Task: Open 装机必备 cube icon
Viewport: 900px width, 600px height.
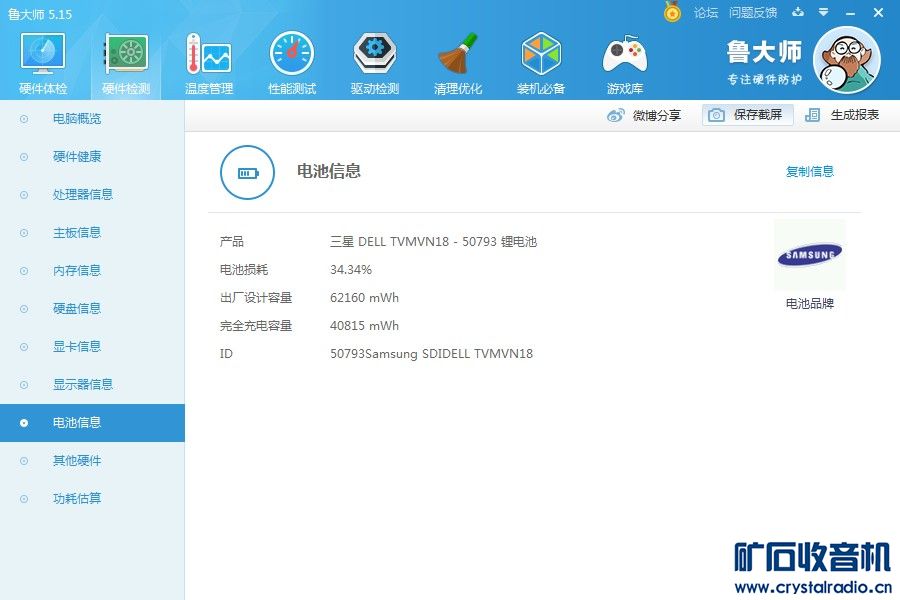Action: pyautogui.click(x=541, y=54)
